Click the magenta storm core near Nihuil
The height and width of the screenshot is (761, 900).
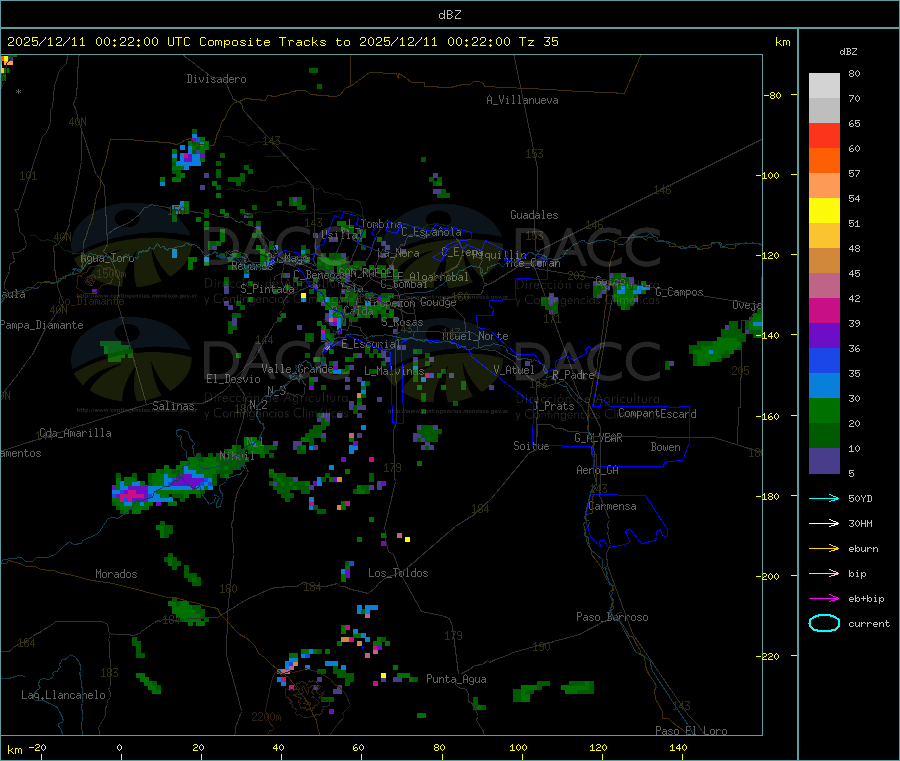[134, 494]
